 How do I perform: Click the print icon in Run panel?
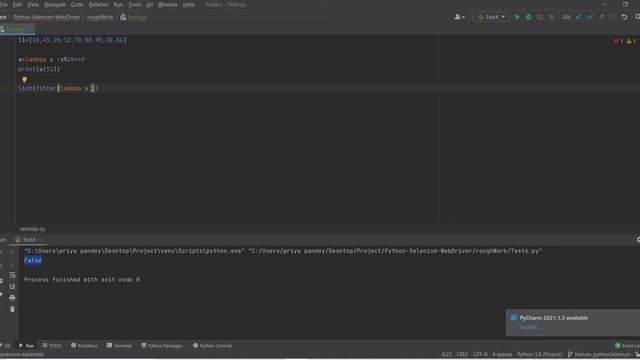coord(12,298)
